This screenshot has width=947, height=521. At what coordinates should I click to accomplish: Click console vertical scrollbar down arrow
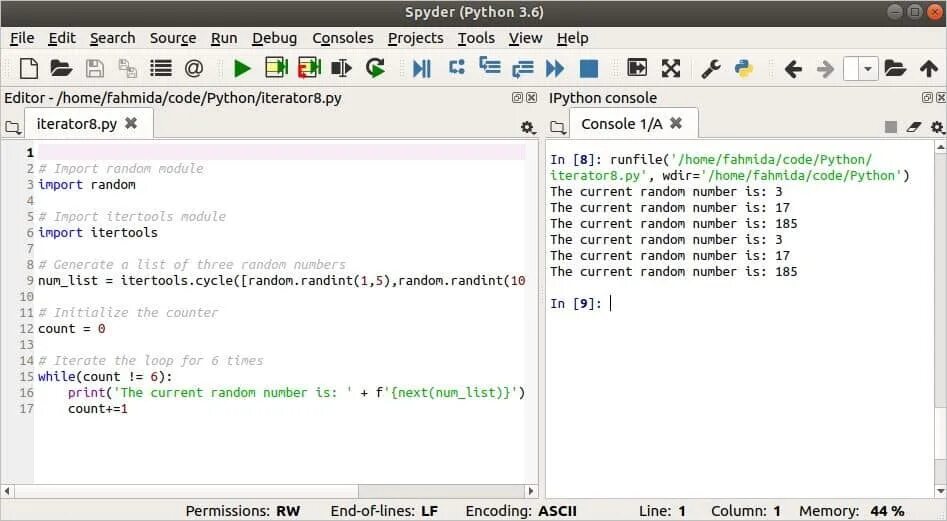pos(940,491)
